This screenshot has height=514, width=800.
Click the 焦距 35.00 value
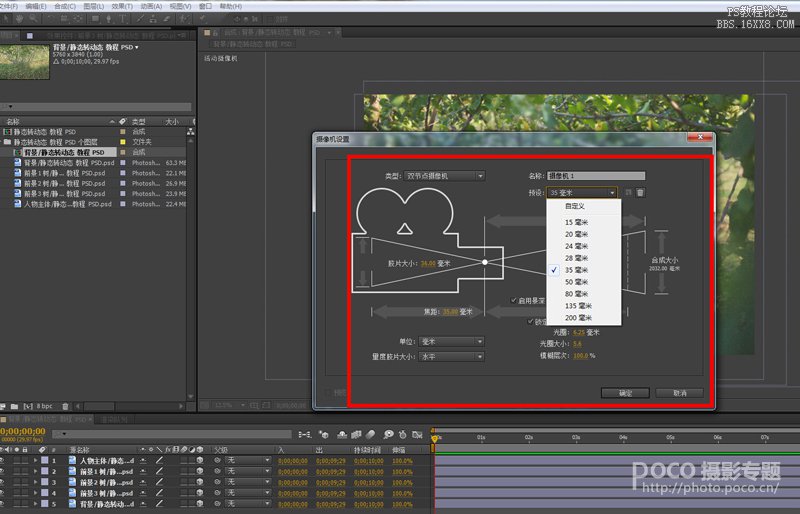450,312
